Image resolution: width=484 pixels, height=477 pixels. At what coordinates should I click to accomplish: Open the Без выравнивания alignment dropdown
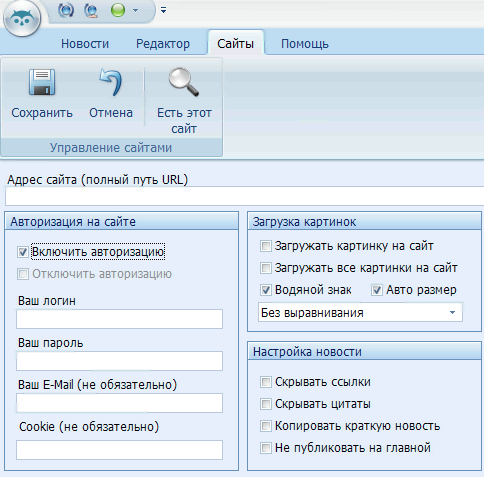coord(360,313)
